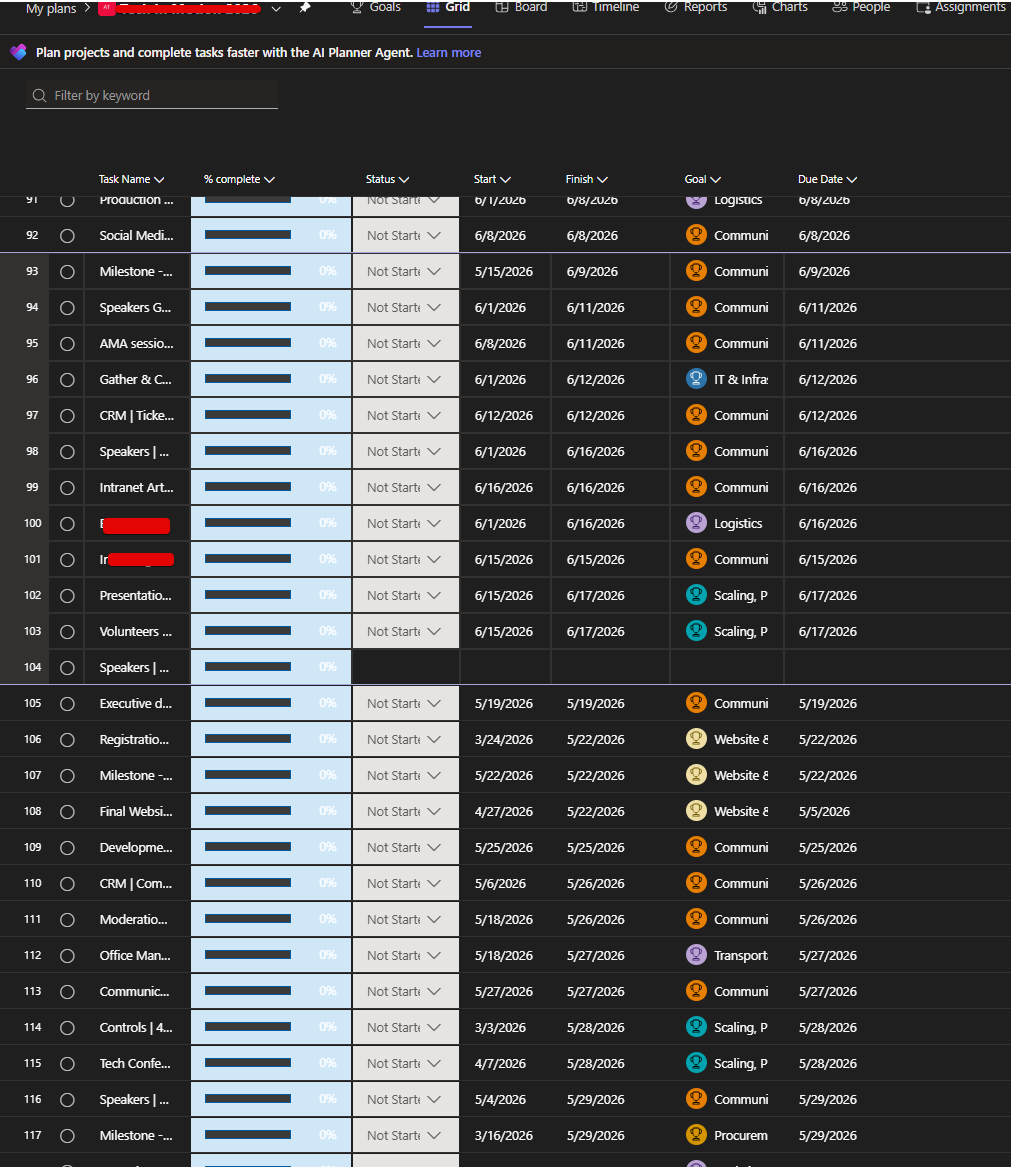Click row number 100 to select the row
This screenshot has width=1011, height=1167.
pyautogui.click(x=32, y=523)
